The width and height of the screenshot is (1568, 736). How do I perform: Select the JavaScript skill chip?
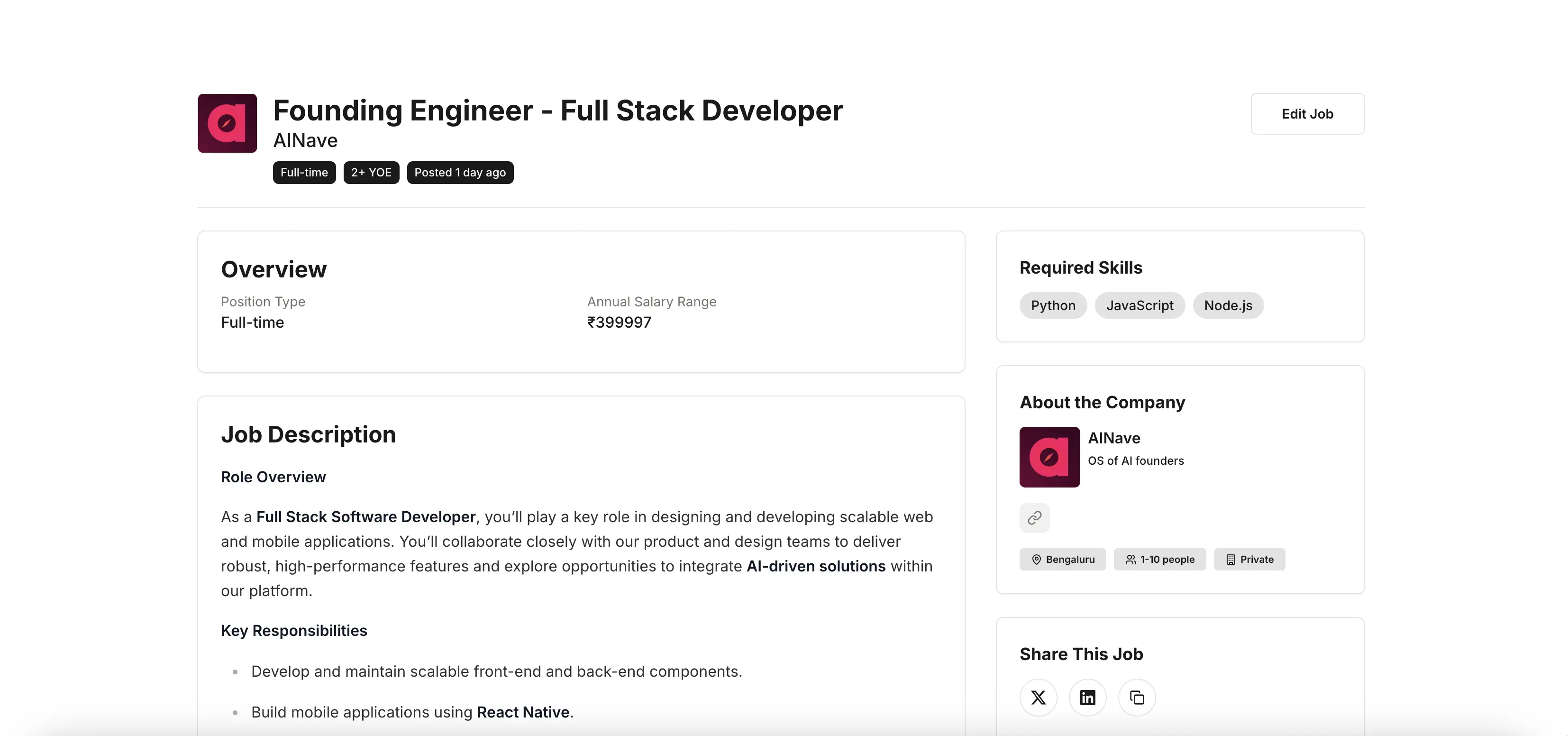point(1139,305)
